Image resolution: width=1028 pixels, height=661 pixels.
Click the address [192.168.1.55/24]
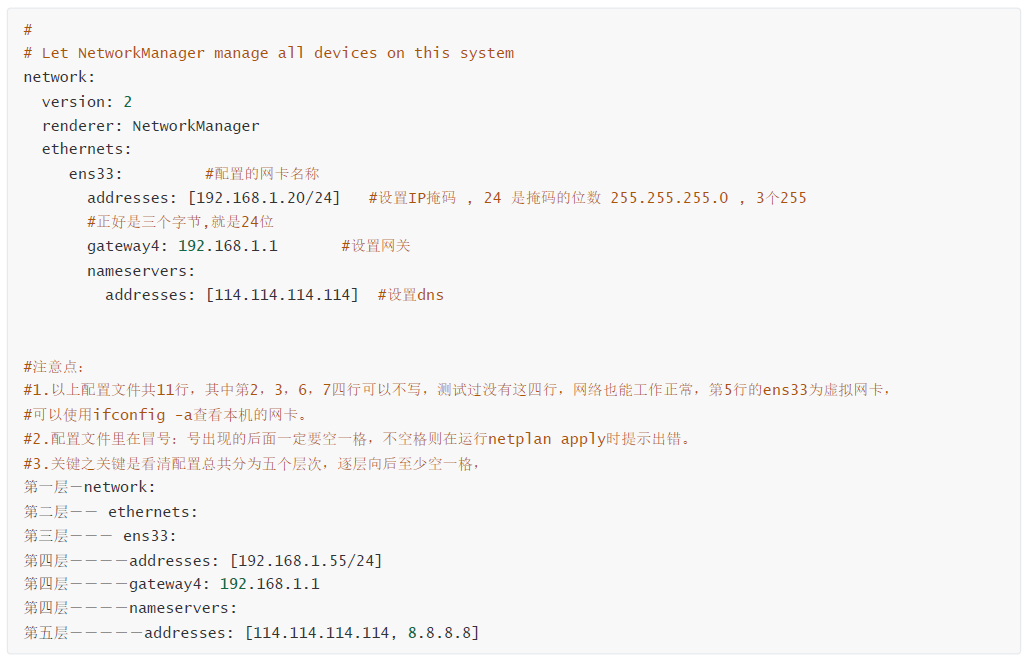click(306, 561)
